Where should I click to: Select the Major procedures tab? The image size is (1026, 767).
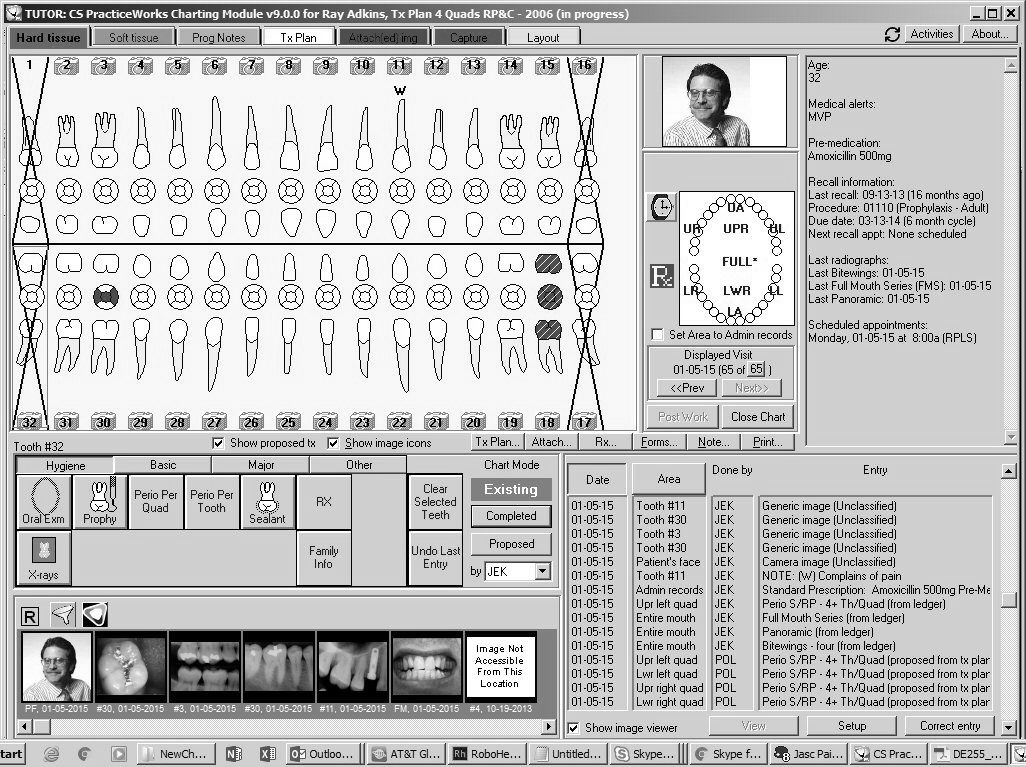(x=260, y=465)
